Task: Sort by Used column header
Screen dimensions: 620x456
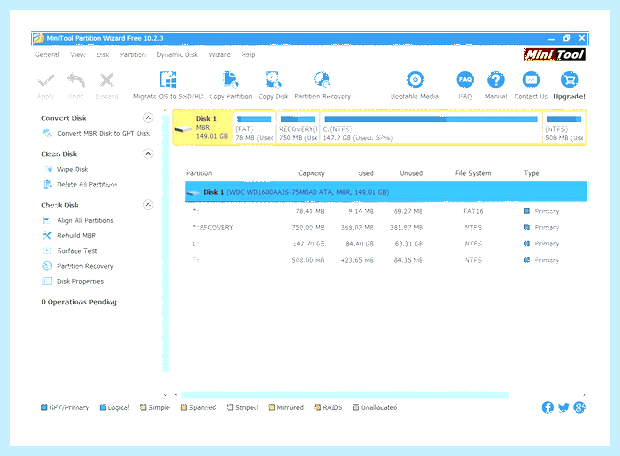Action: (x=366, y=173)
